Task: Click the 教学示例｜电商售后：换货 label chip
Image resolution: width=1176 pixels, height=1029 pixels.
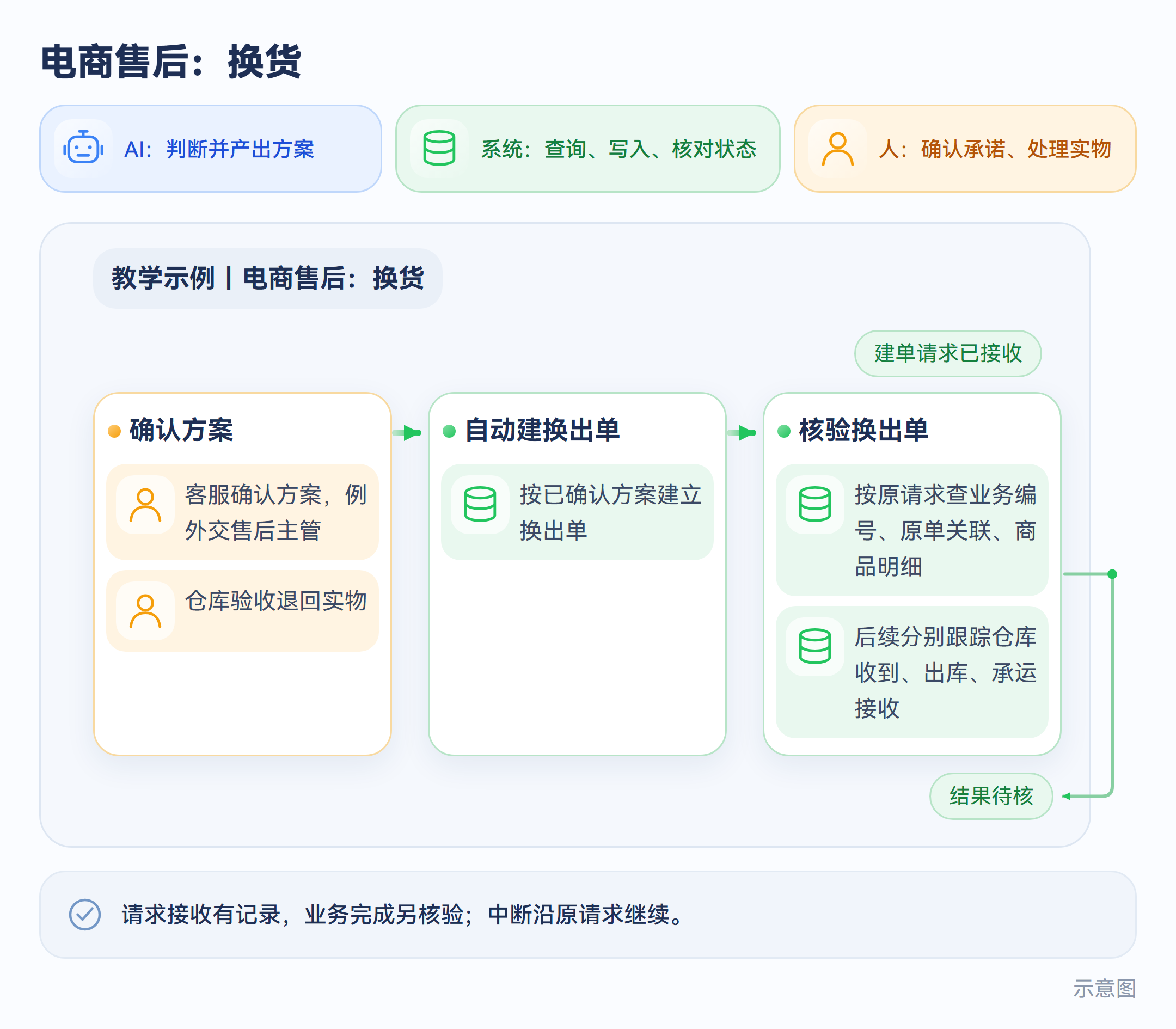Action: [267, 279]
